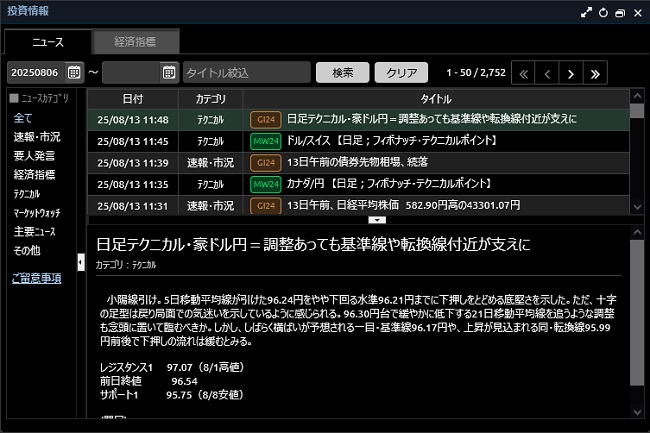The image size is (650, 433).
Task: Sort by the 日付 column header
Action: point(133,99)
